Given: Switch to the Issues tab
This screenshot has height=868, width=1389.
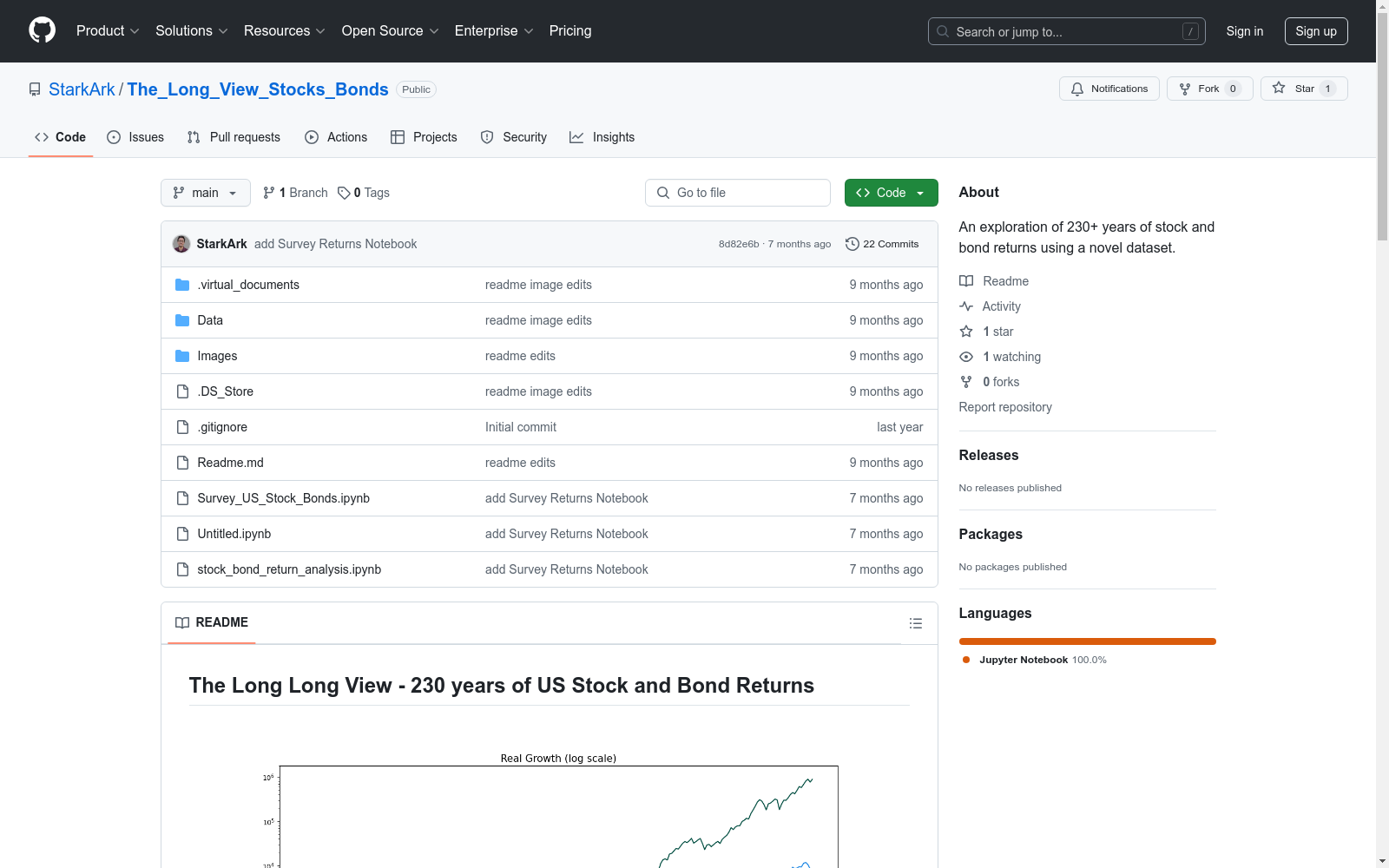Looking at the screenshot, I should (135, 137).
